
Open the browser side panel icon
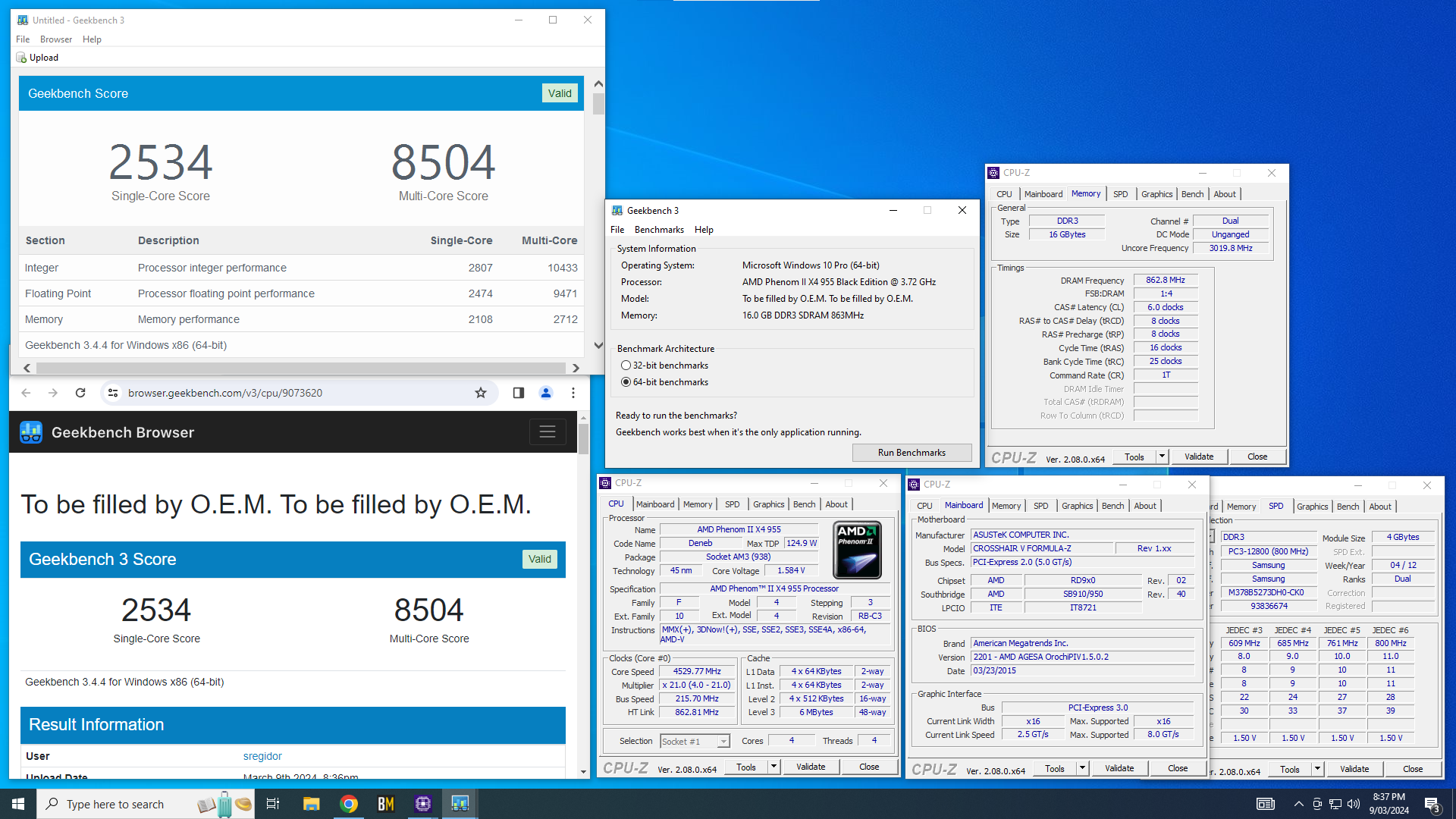pos(519,393)
